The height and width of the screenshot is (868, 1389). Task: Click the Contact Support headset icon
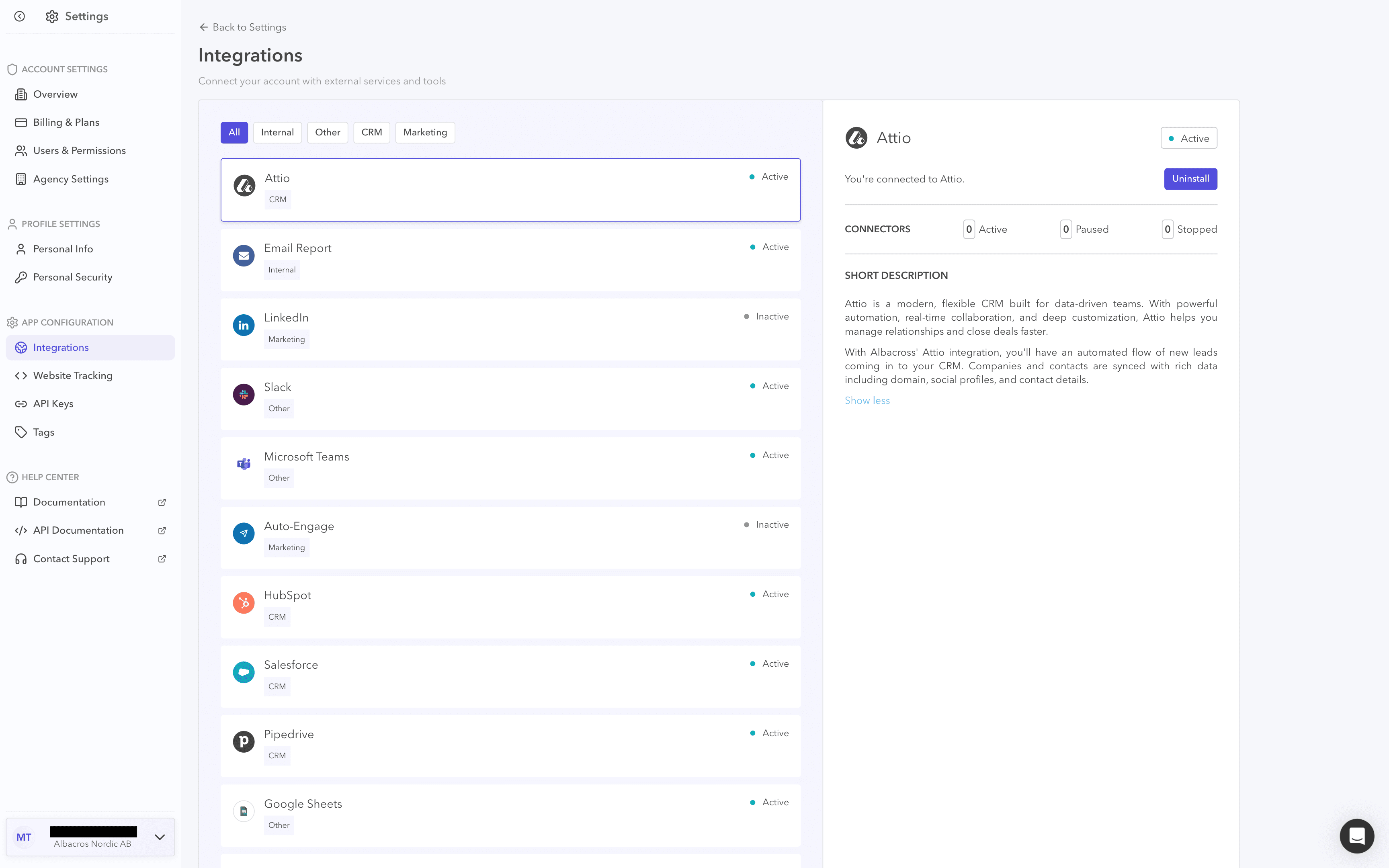pyautogui.click(x=21, y=559)
